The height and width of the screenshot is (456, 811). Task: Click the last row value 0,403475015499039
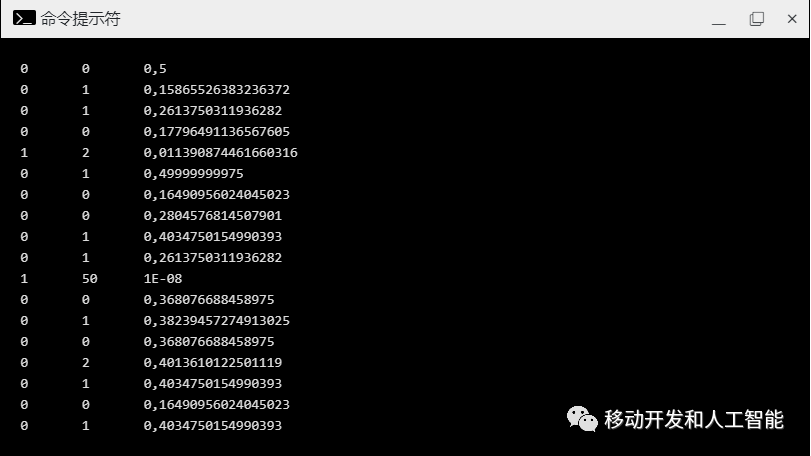pyautogui.click(x=213, y=425)
